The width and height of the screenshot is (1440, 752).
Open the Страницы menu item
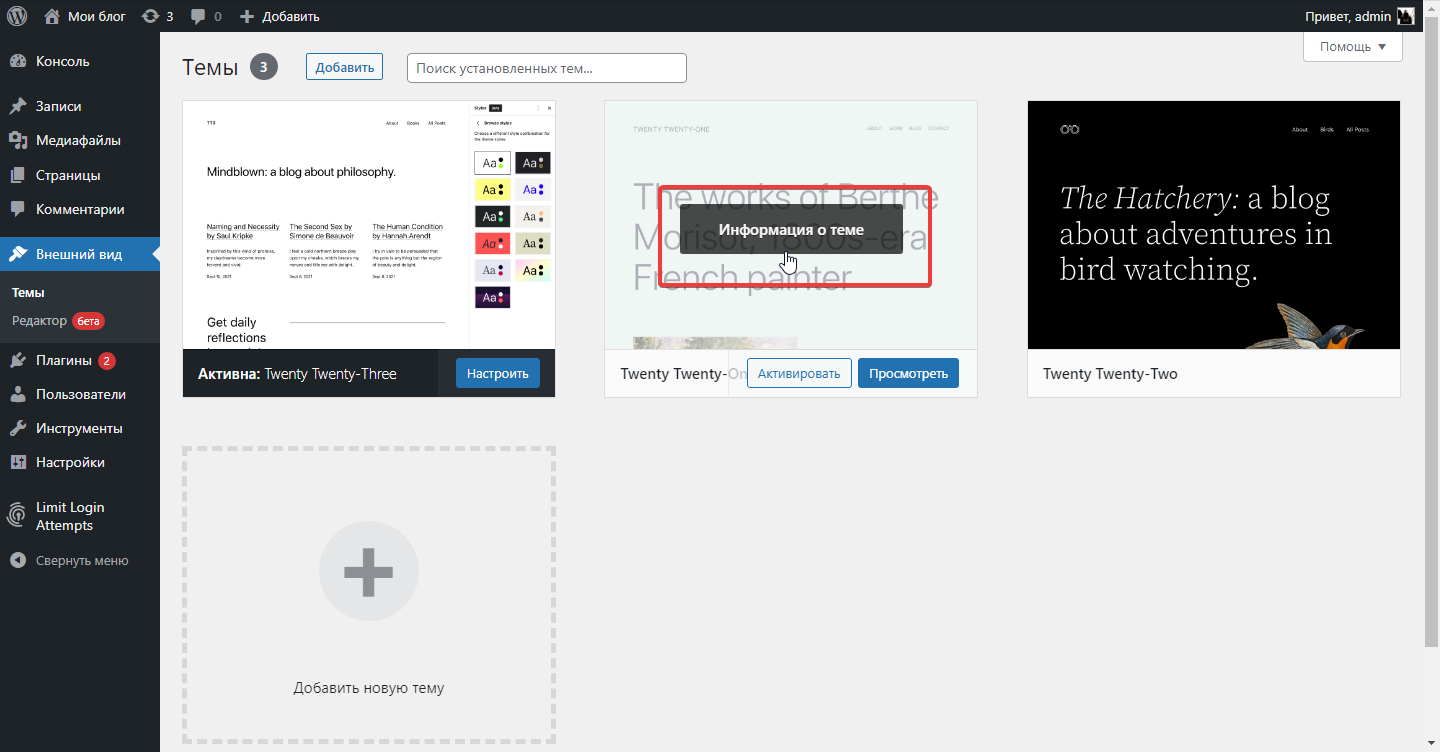click(x=80, y=175)
